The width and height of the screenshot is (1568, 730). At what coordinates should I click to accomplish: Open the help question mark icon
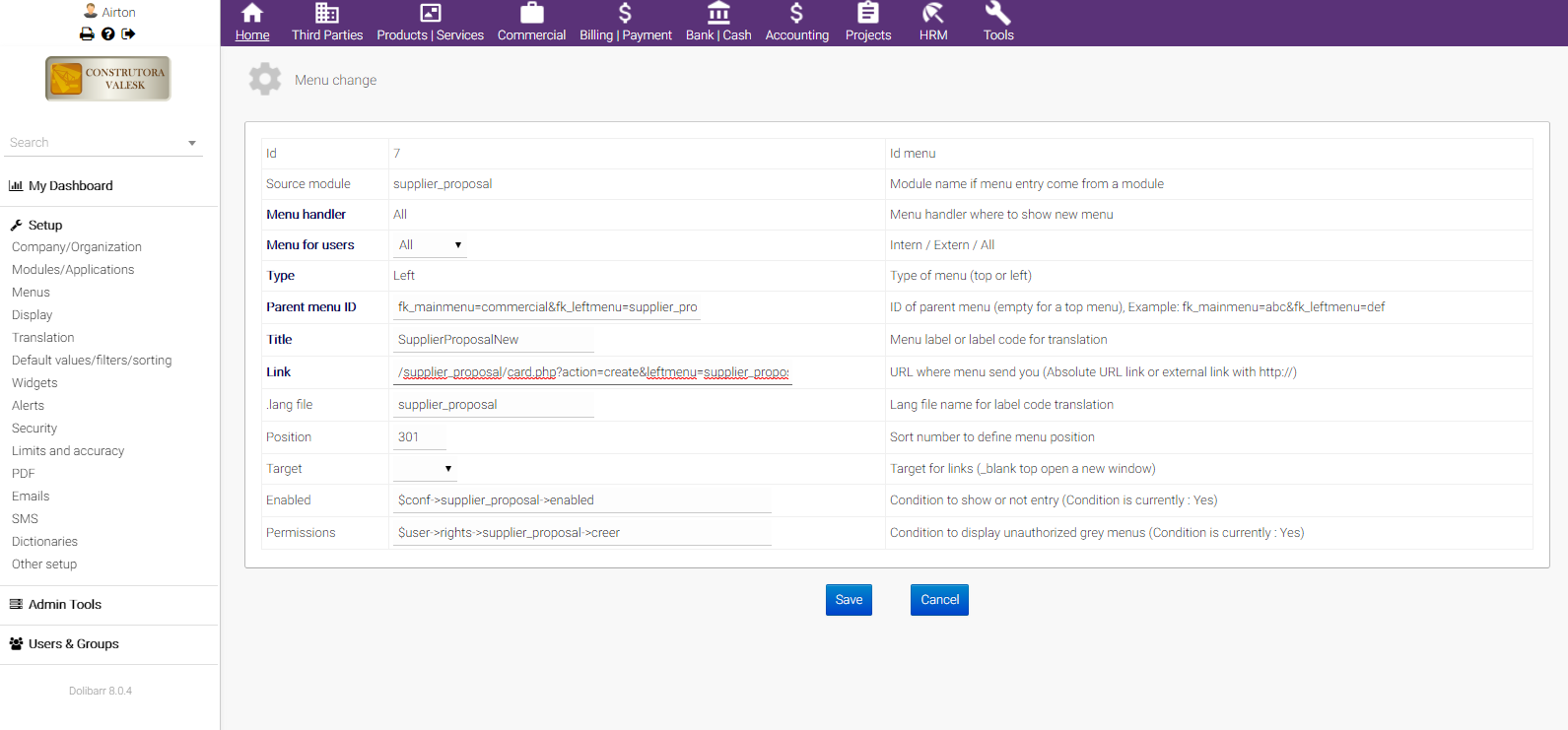pyautogui.click(x=108, y=33)
